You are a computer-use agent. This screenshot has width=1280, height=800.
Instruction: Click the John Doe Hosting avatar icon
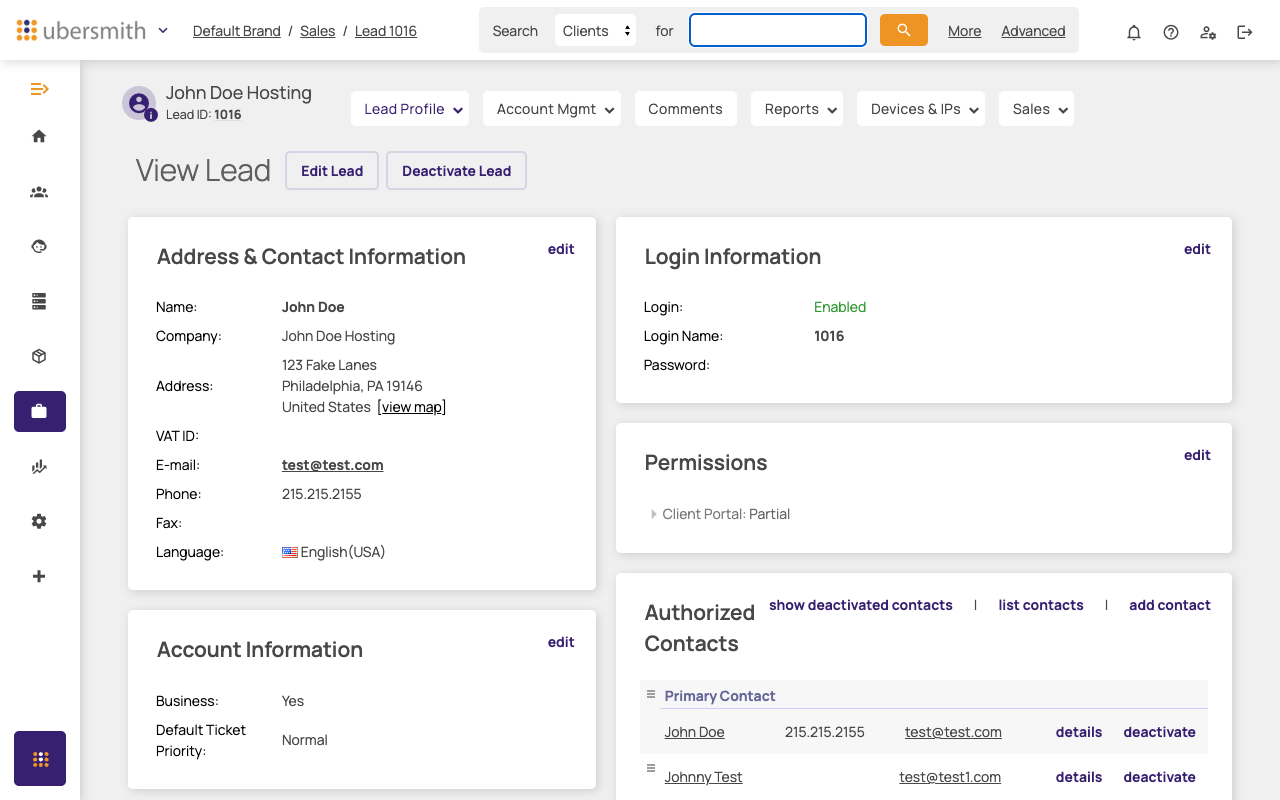click(x=139, y=103)
